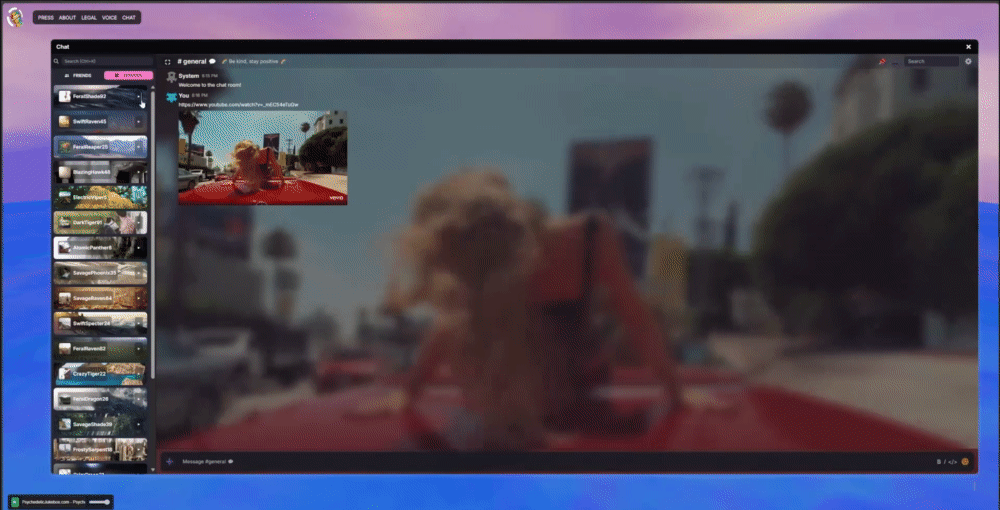Click 'Be kind, stay positive' topic text

point(253,62)
